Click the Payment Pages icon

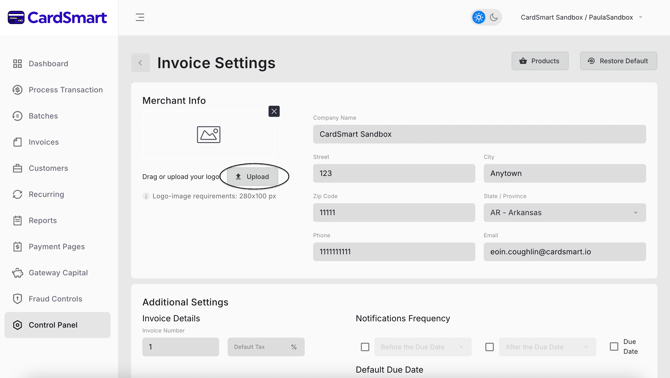[x=18, y=246]
